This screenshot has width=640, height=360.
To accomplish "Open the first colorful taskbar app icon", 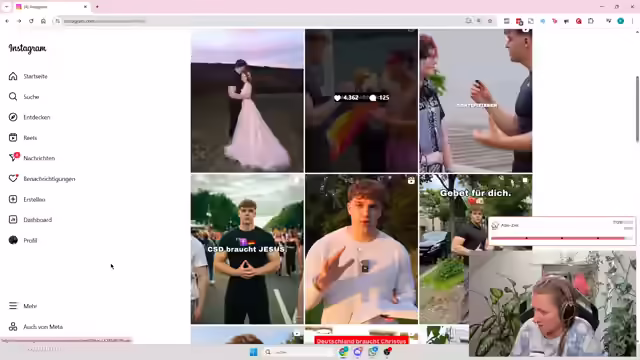I will (x=344, y=352).
